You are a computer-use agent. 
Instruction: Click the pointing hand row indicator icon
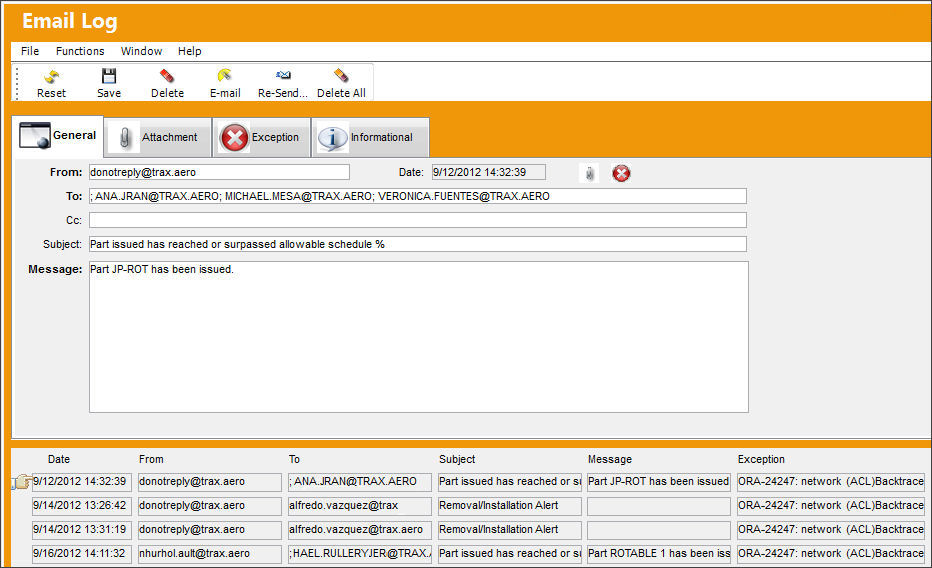pyautogui.click(x=21, y=482)
